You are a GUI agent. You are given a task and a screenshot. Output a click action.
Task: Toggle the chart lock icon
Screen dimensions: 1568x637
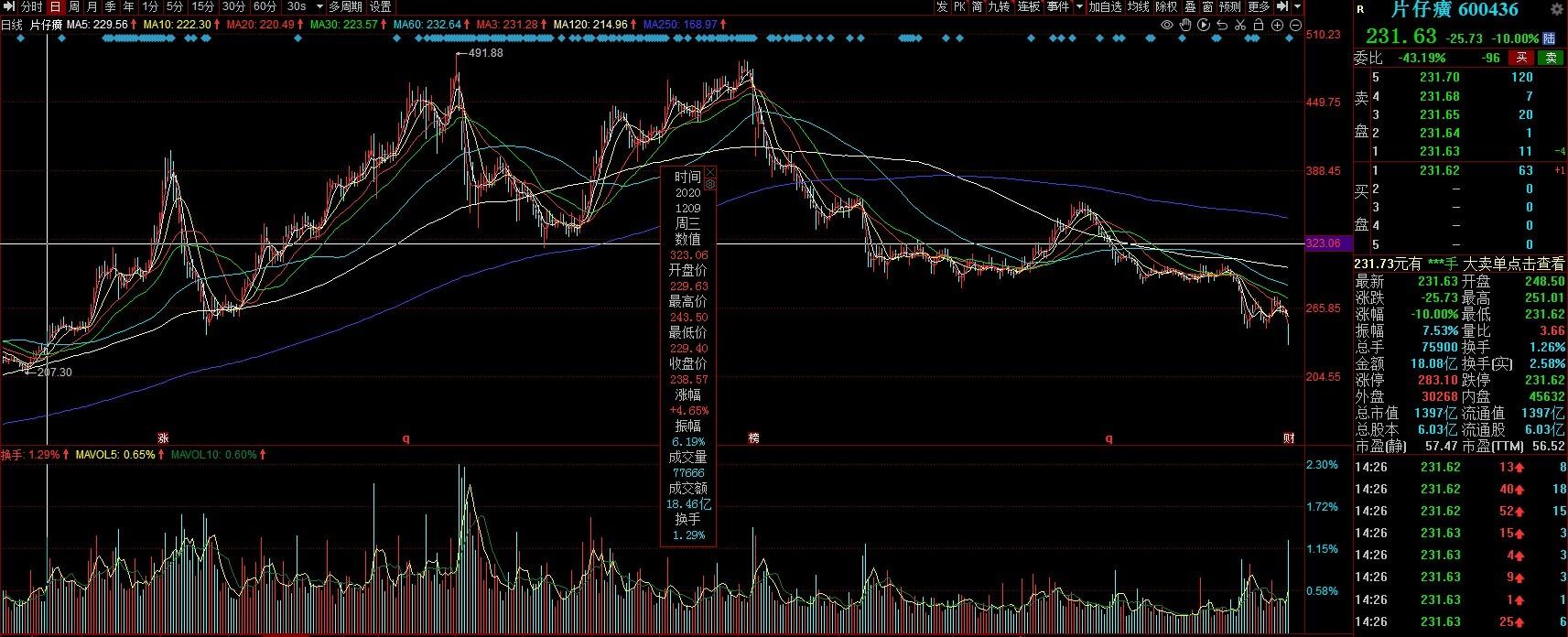[x=1260, y=25]
